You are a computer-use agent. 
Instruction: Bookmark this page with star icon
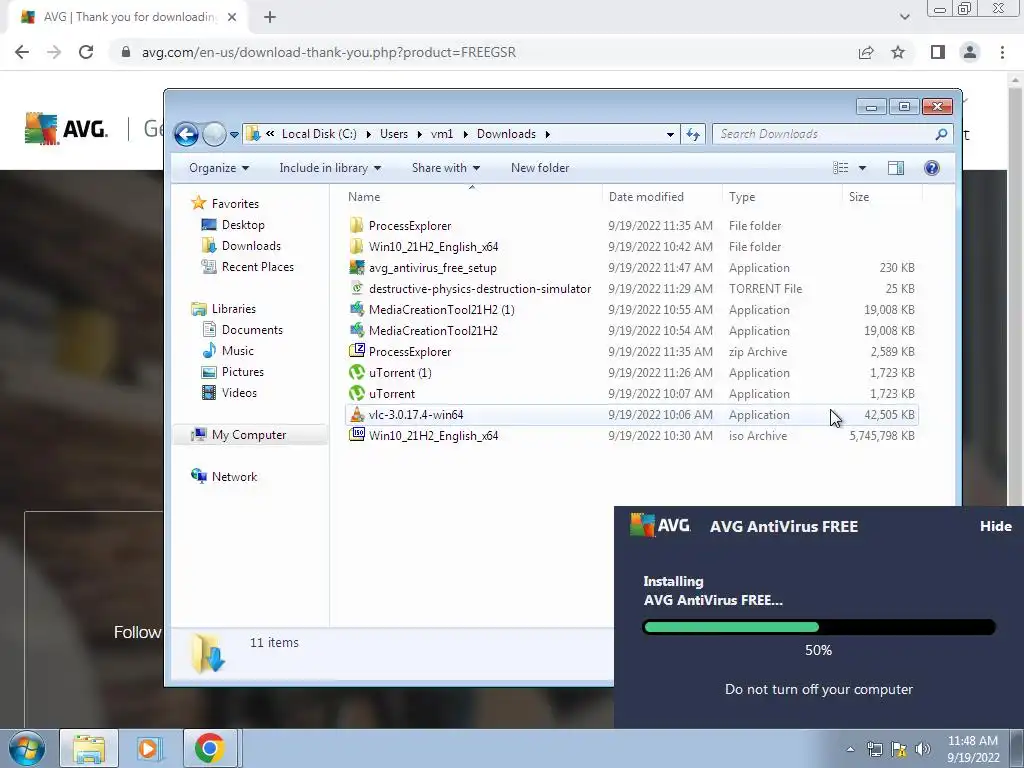pos(898,52)
